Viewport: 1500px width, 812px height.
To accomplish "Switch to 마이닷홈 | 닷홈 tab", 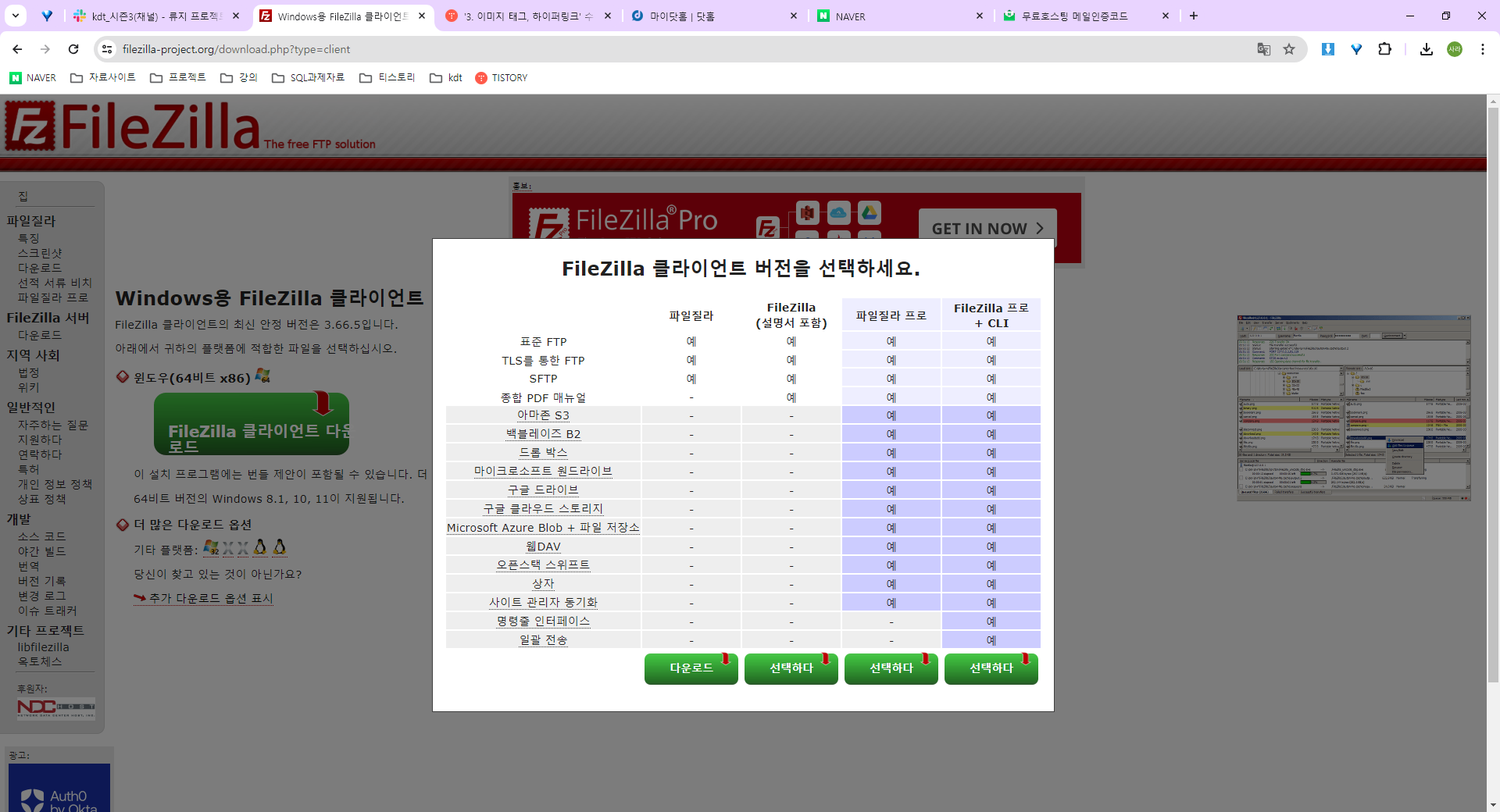I will pos(714,16).
